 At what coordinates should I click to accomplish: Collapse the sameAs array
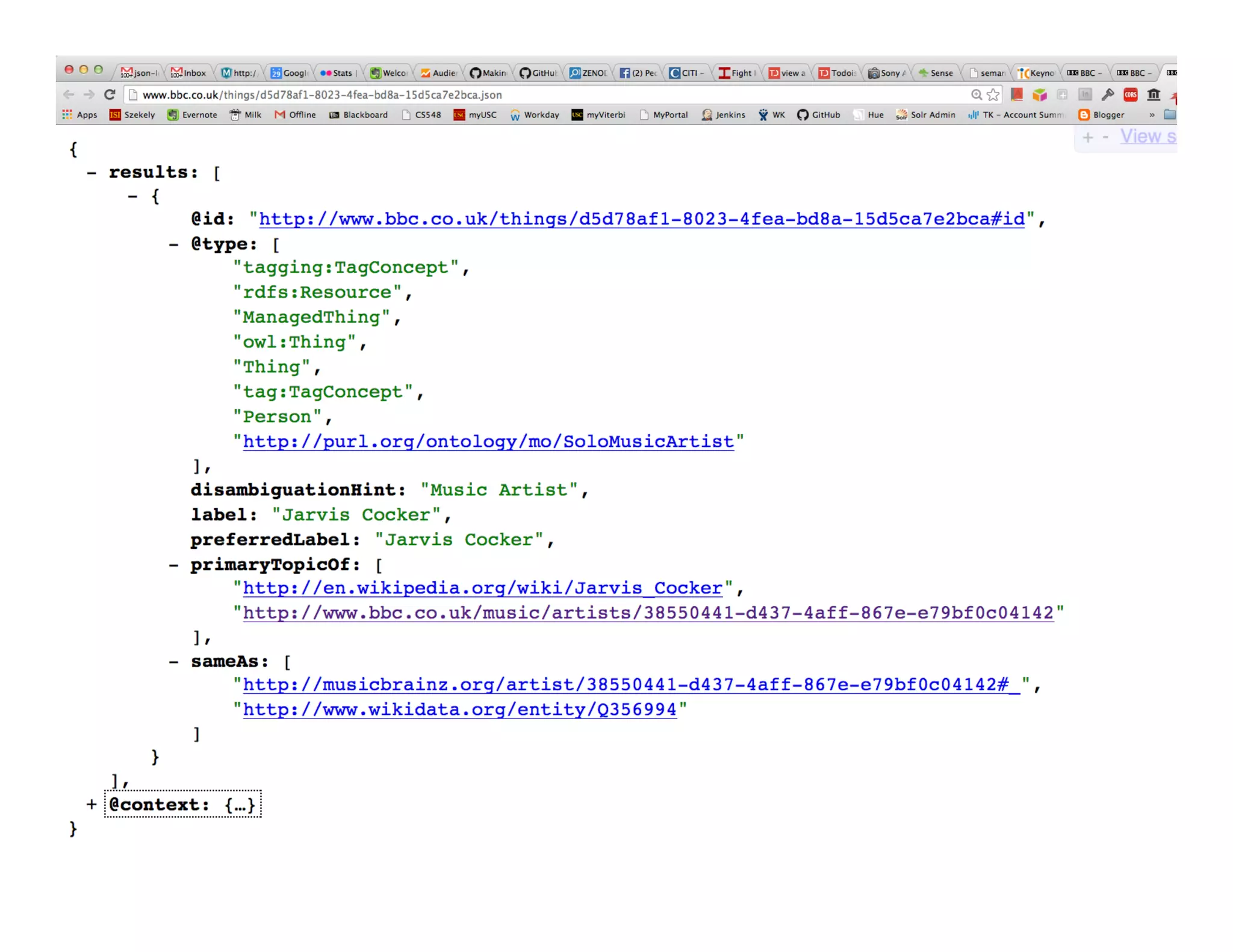click(x=174, y=662)
